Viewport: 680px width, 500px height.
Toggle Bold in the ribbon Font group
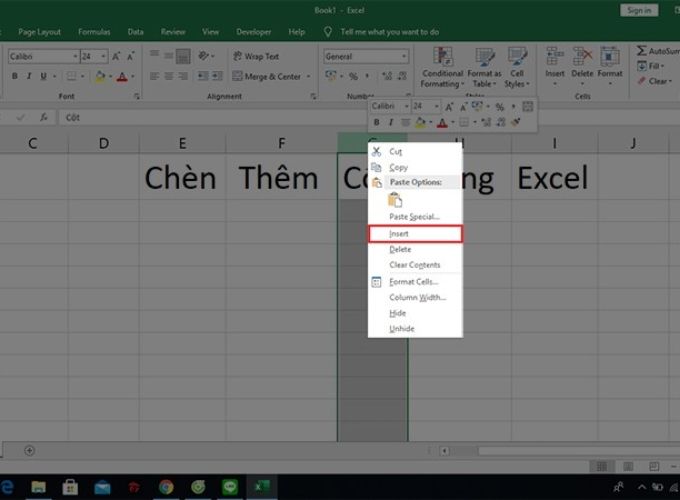point(15,76)
